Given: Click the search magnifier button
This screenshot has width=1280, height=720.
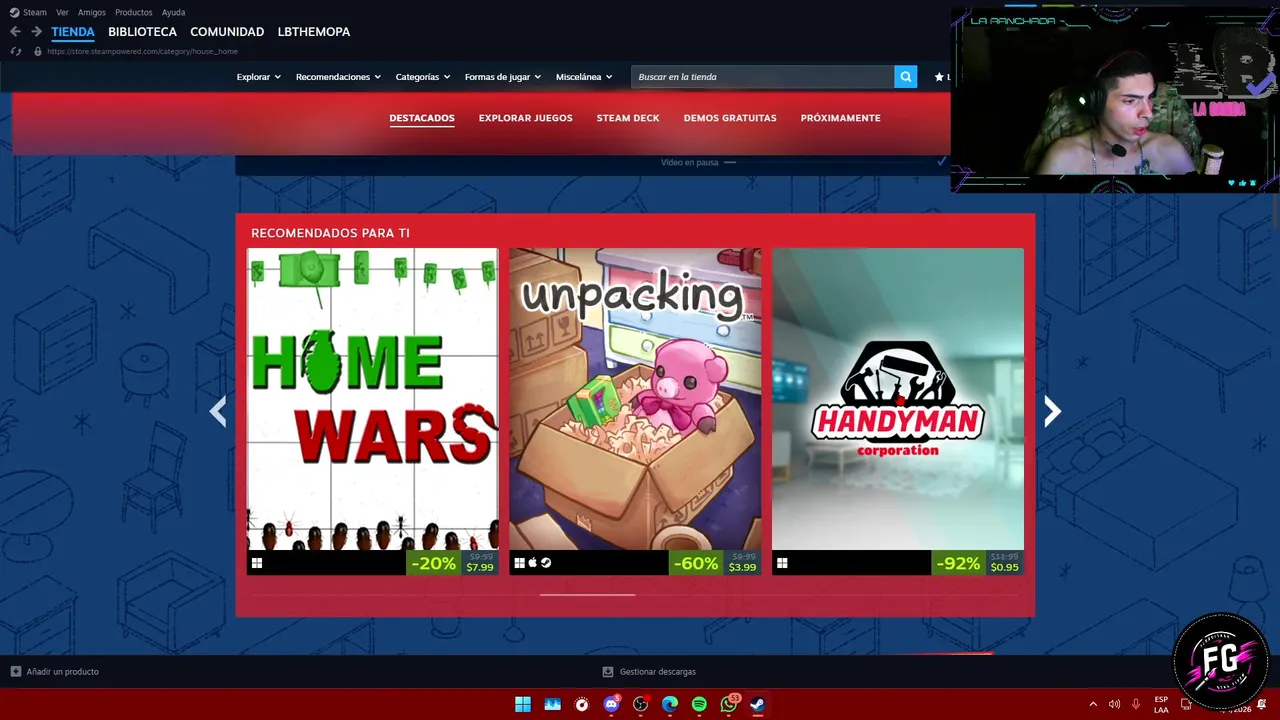Looking at the screenshot, I should 905,77.
